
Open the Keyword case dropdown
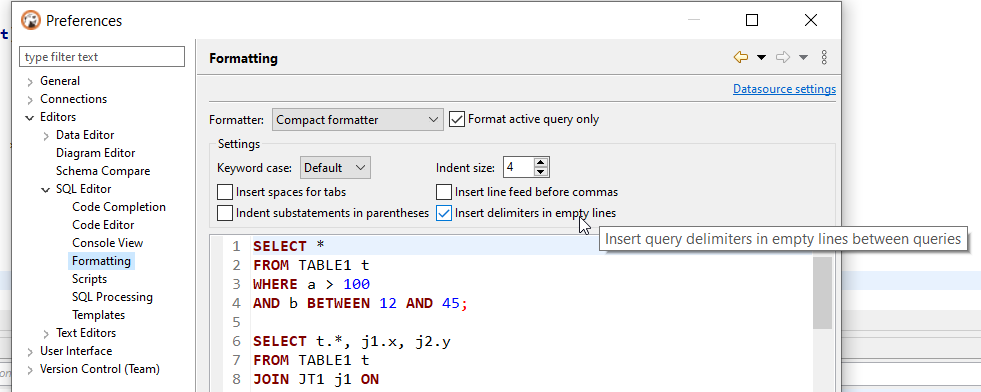pos(335,168)
